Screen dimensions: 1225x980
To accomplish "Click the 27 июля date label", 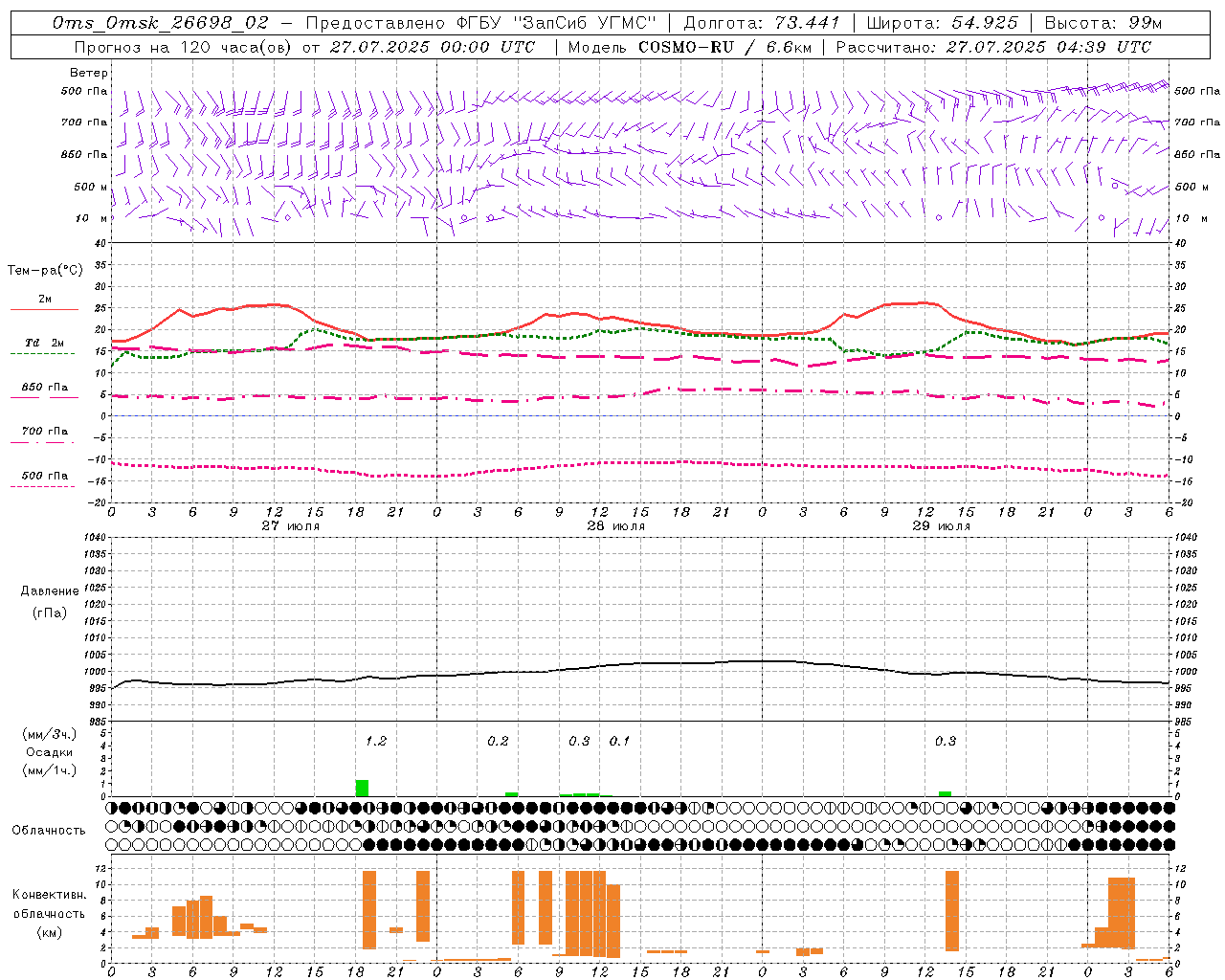I will pos(291,526).
